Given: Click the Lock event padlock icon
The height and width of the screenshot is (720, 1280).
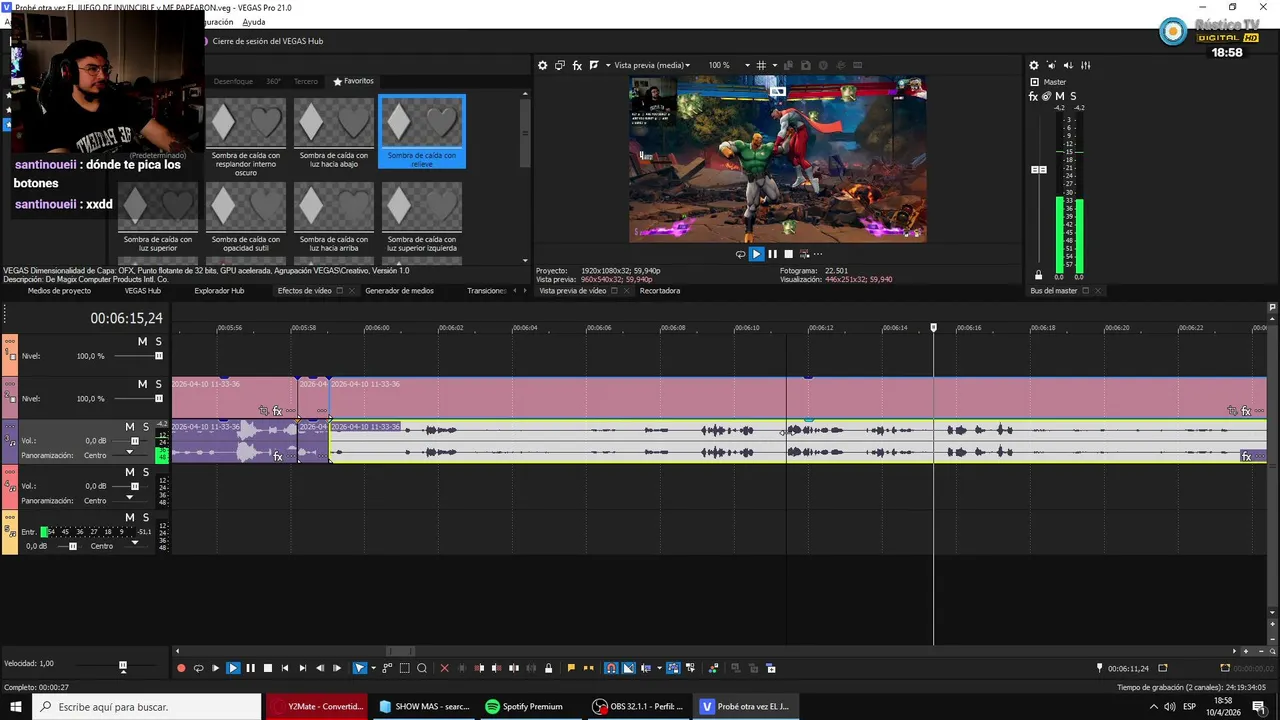Looking at the screenshot, I should tap(548, 668).
